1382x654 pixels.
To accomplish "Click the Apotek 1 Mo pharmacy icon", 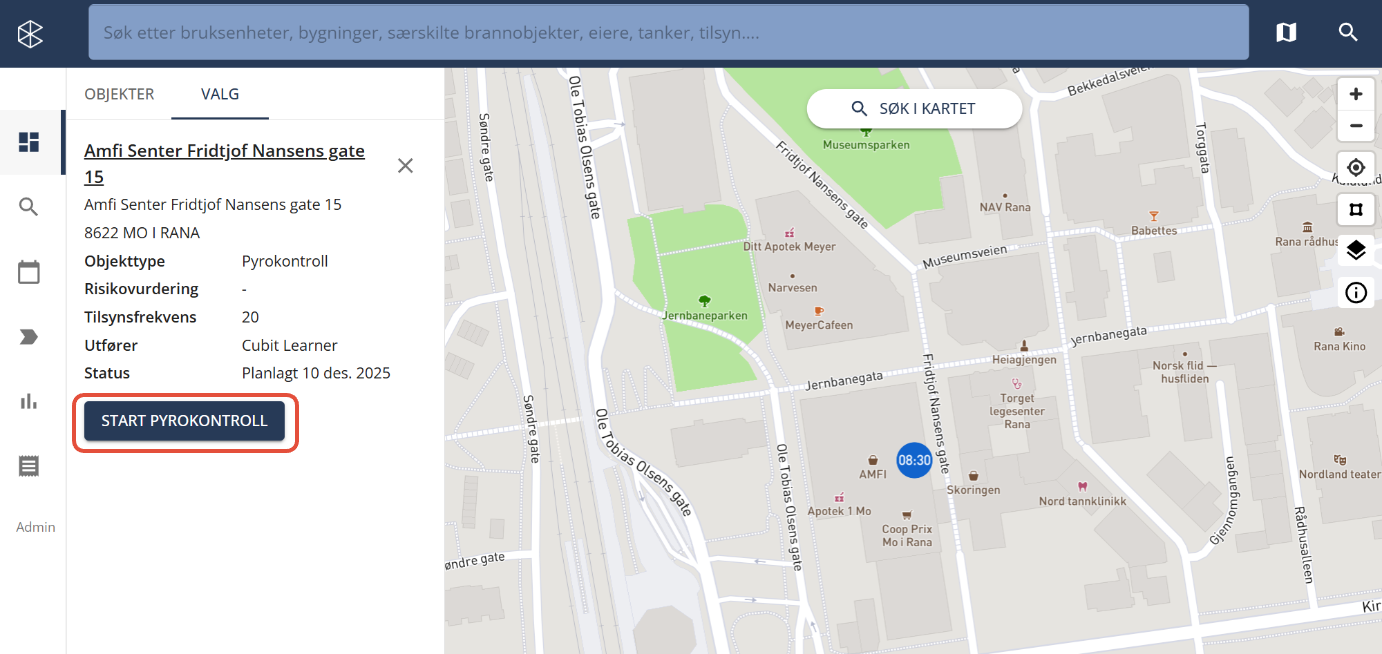I will tap(839, 497).
